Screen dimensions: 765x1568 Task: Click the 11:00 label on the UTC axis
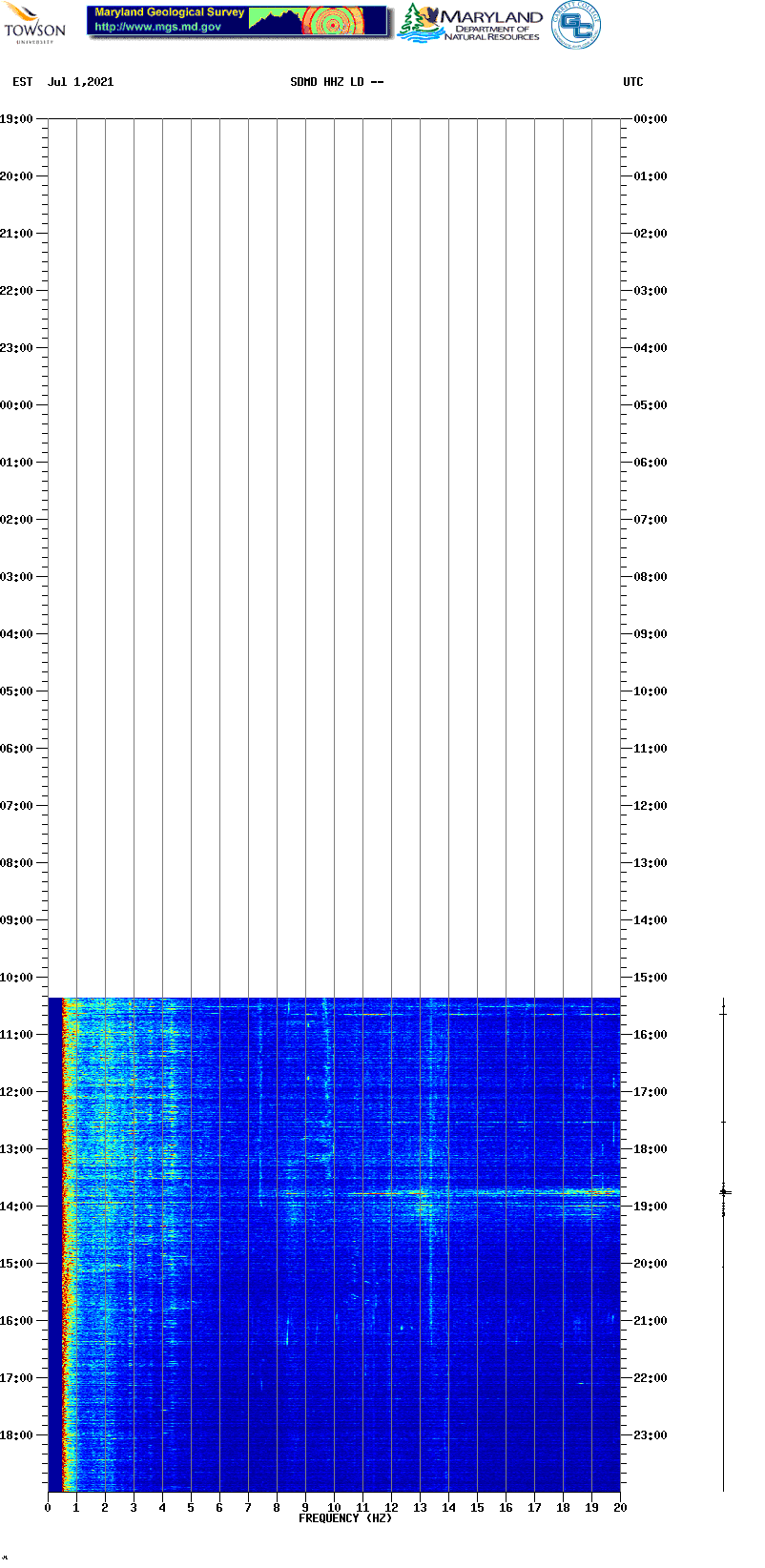pos(651,749)
